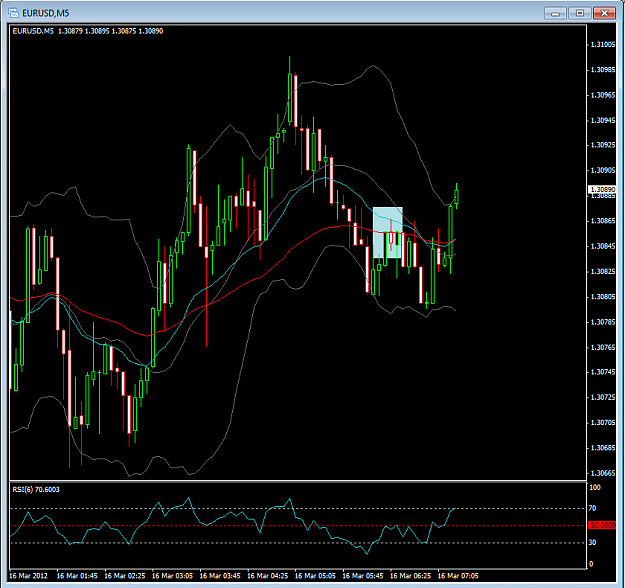Click the 1.30985 price scale label
625x588 pixels.
pos(603,70)
